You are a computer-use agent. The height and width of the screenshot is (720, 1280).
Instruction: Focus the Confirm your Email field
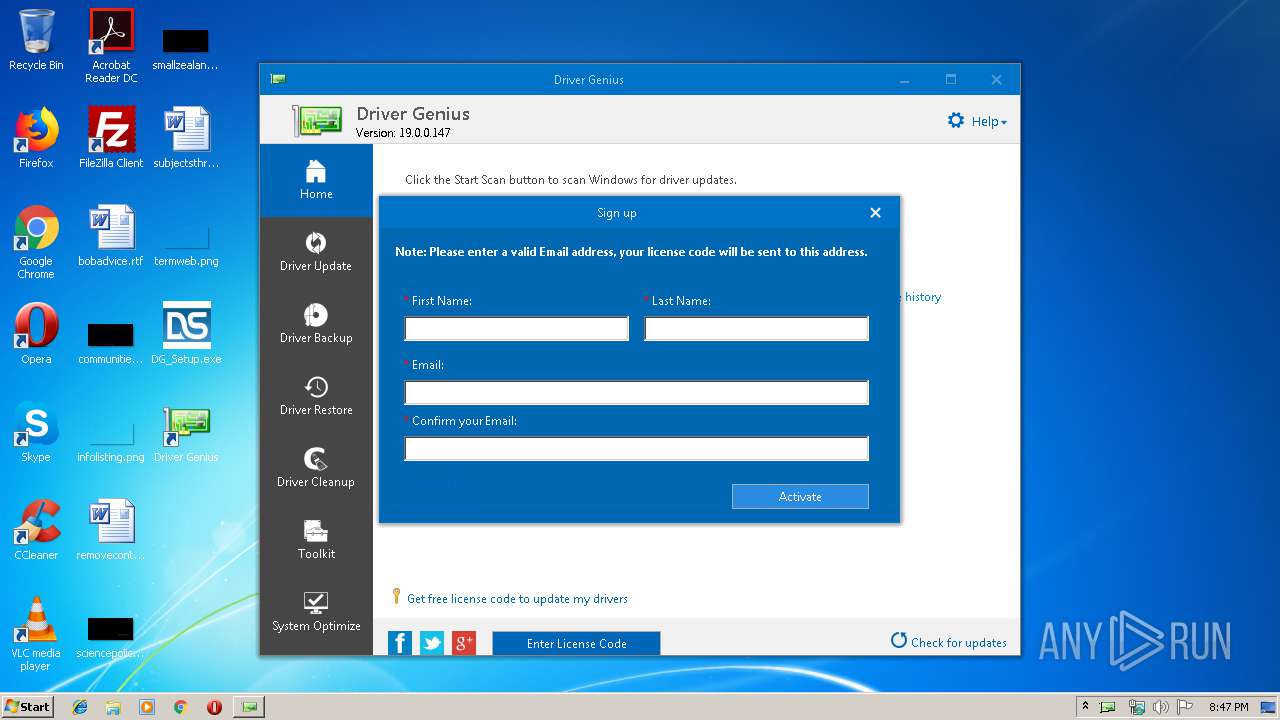[637, 449]
